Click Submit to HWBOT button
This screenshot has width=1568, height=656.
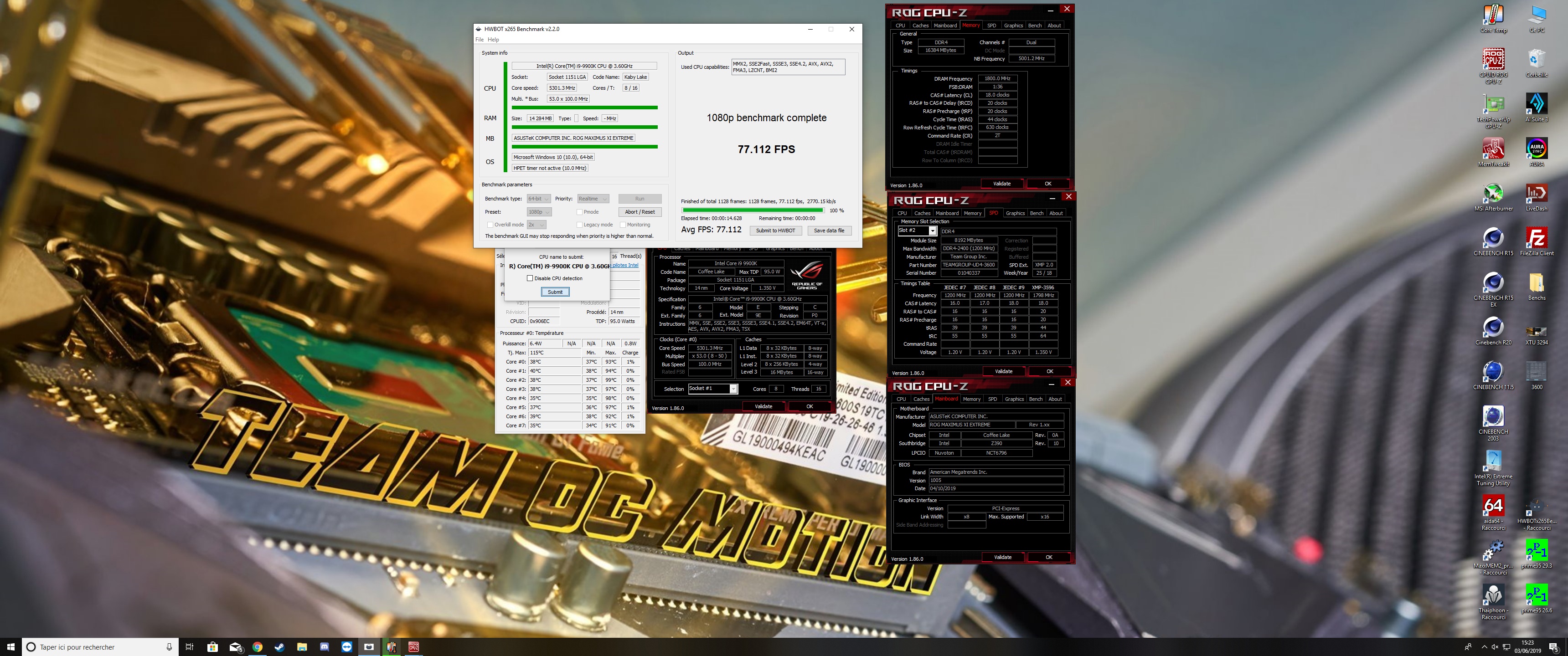click(775, 231)
